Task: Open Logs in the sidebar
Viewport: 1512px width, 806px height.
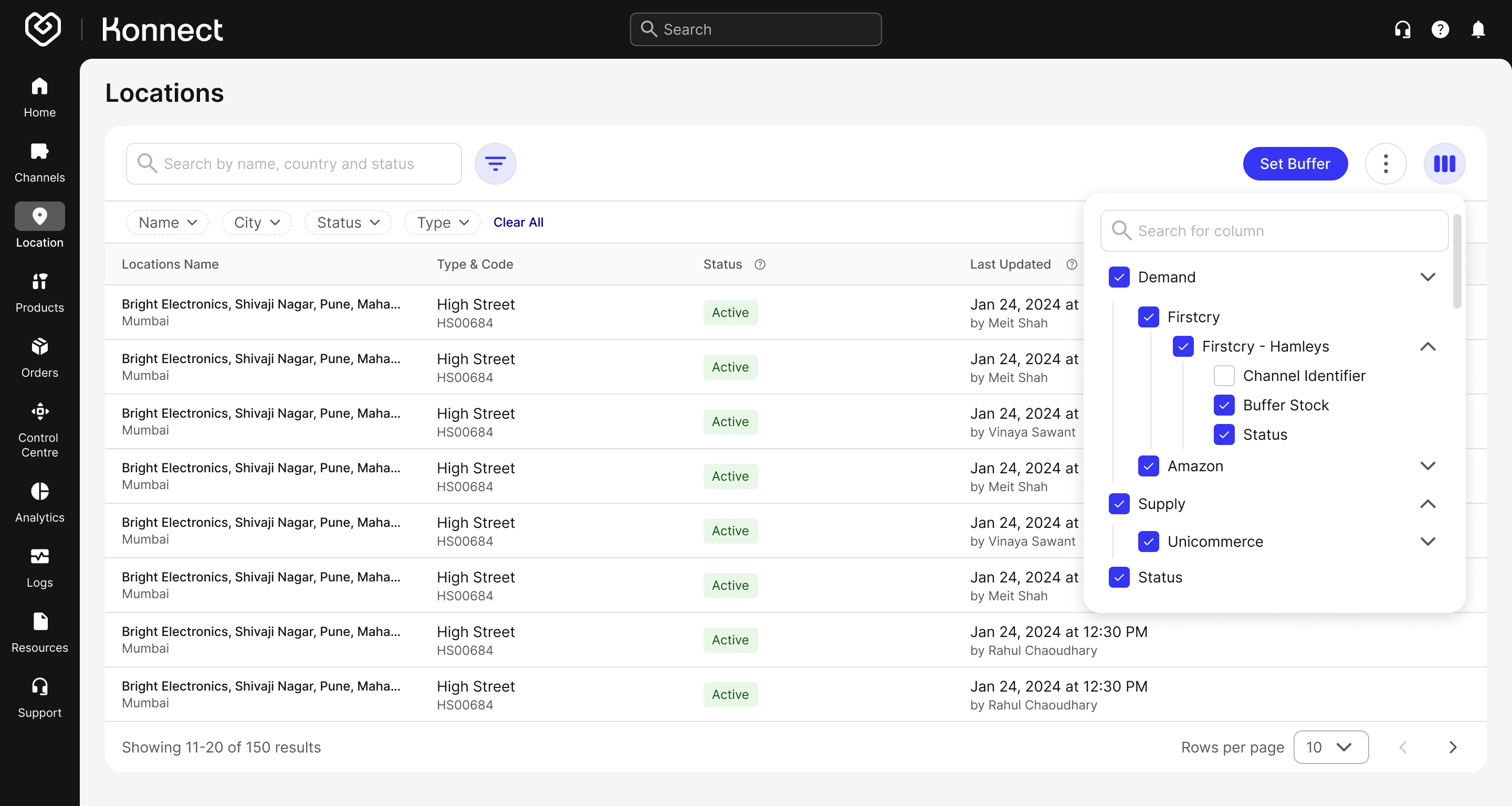Action: click(39, 568)
